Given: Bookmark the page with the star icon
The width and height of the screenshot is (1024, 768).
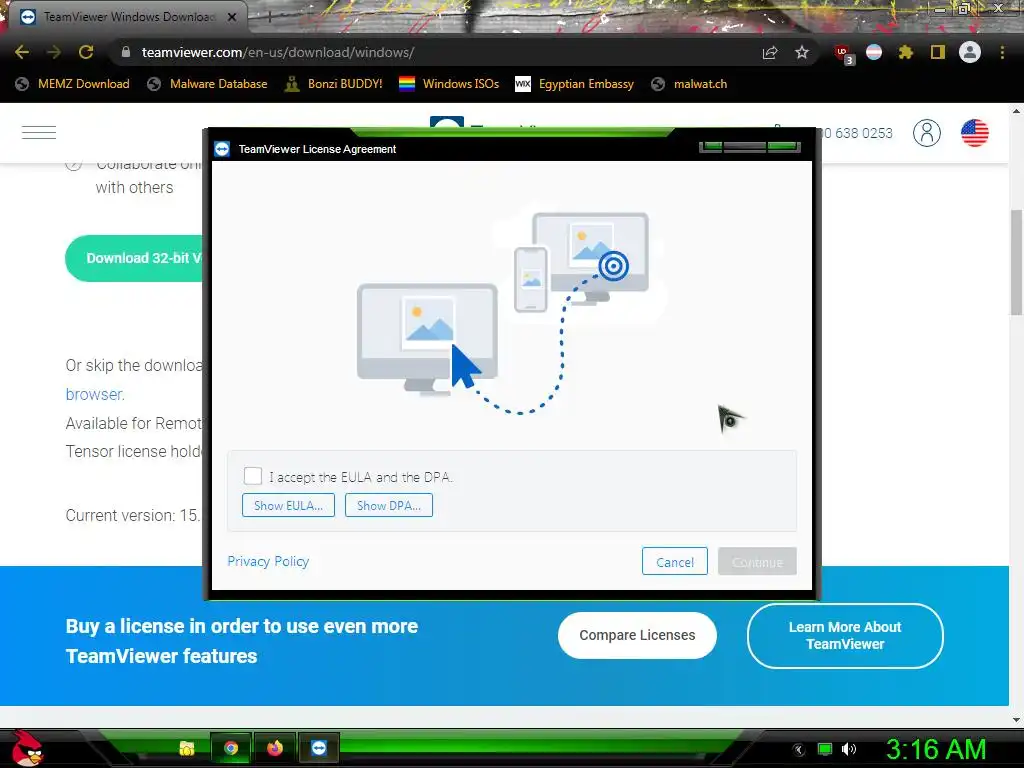Looking at the screenshot, I should click(x=802, y=52).
